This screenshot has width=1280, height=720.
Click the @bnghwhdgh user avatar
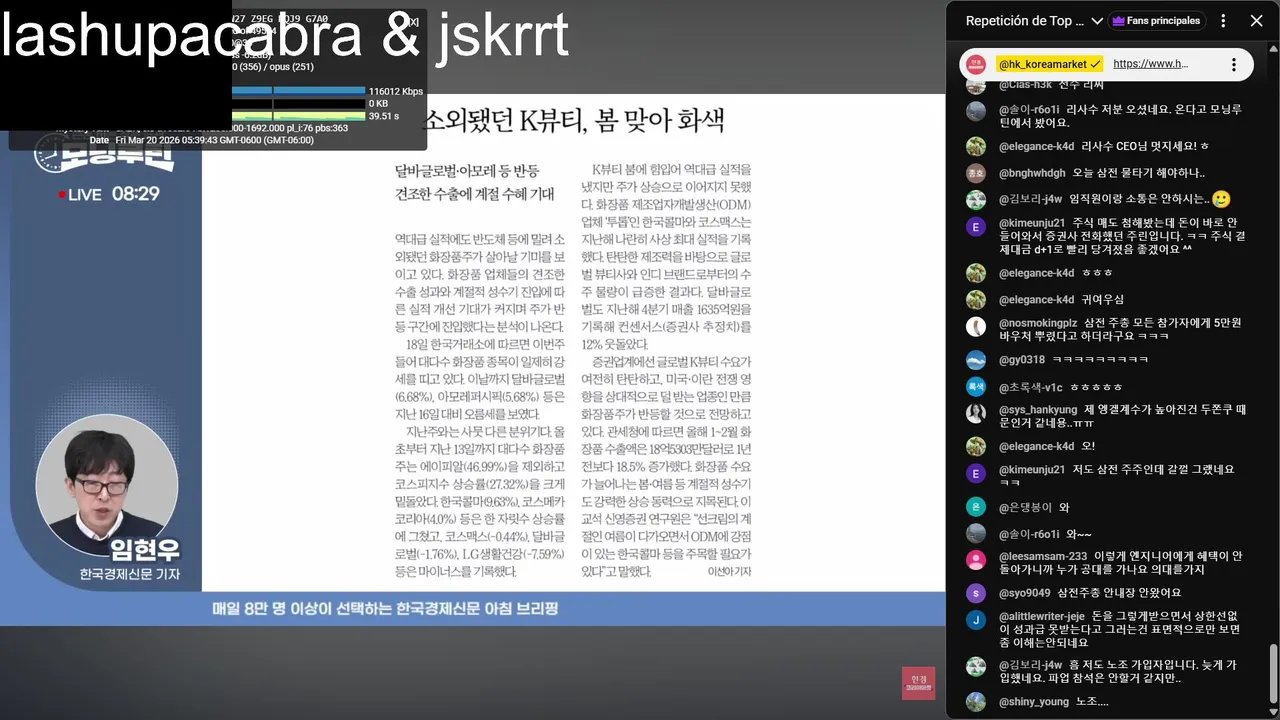976,173
